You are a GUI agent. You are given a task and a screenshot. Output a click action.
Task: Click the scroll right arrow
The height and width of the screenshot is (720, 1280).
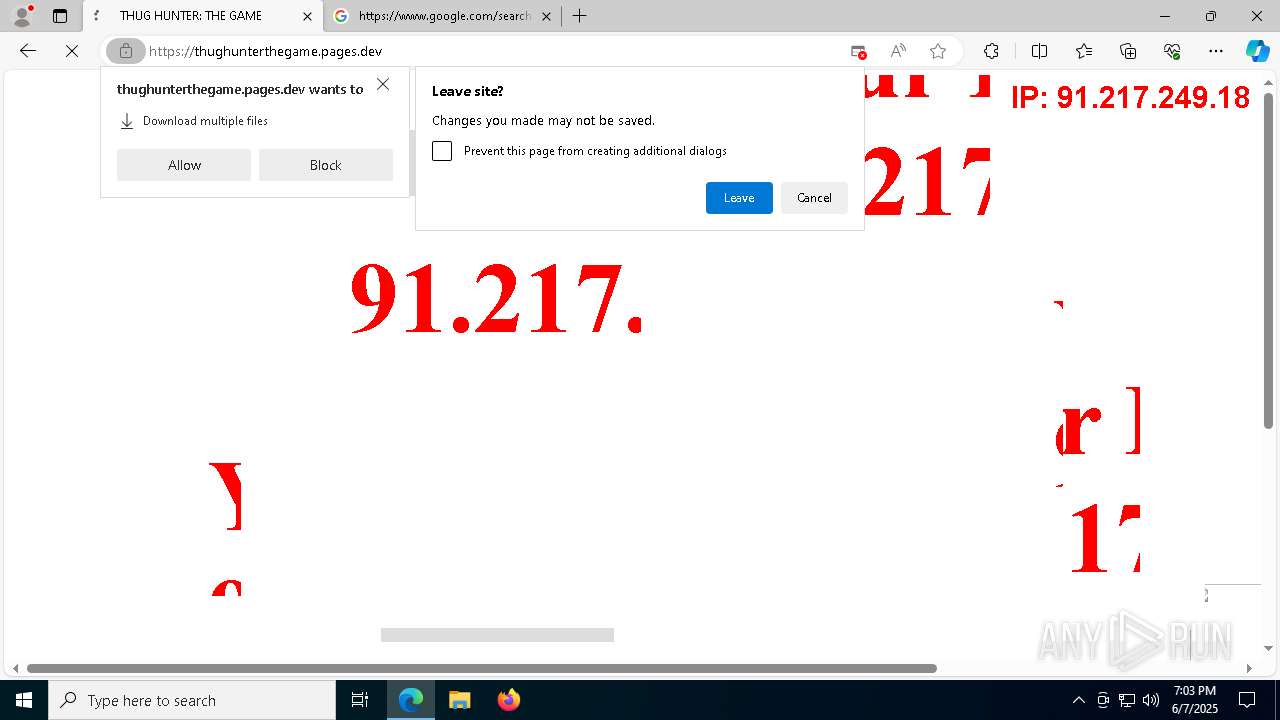pyautogui.click(x=1249, y=668)
